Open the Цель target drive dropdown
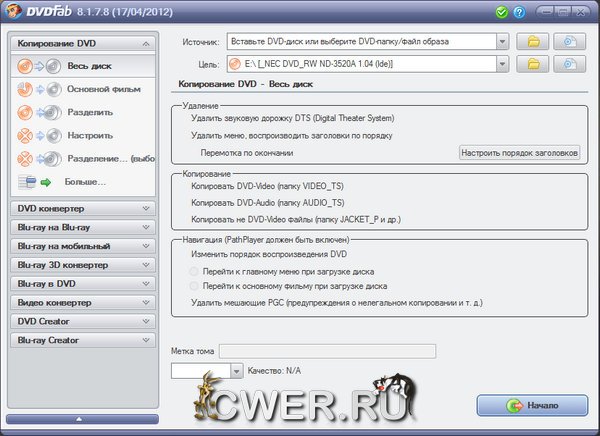 pyautogui.click(x=501, y=65)
